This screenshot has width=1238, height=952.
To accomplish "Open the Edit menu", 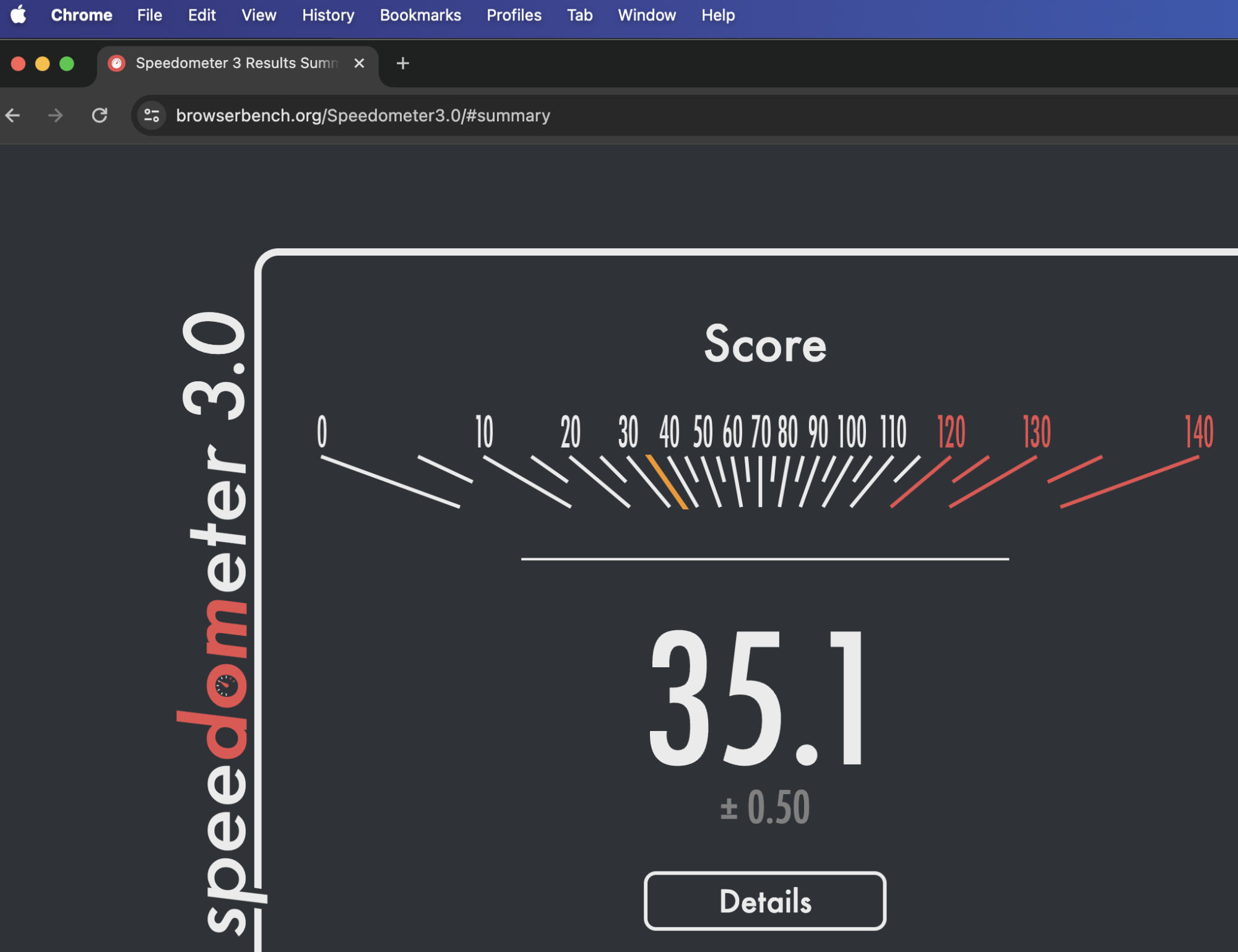I will pos(202,15).
